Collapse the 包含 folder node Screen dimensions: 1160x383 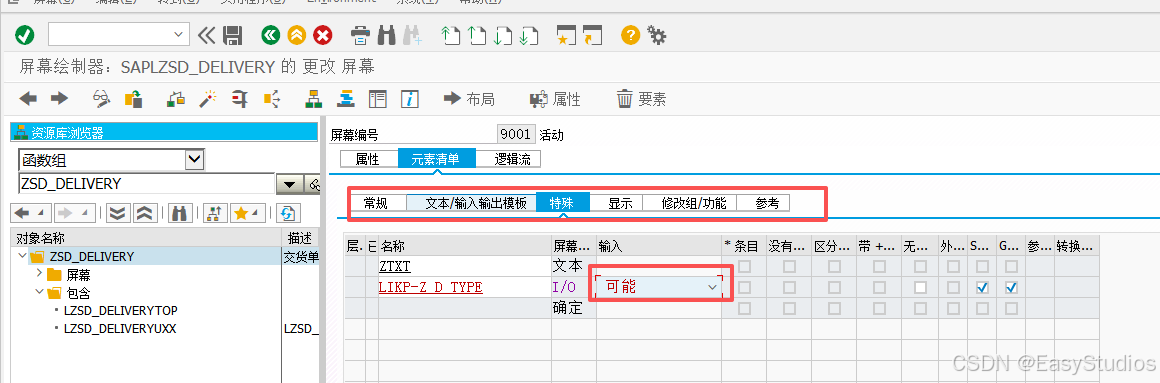38,292
